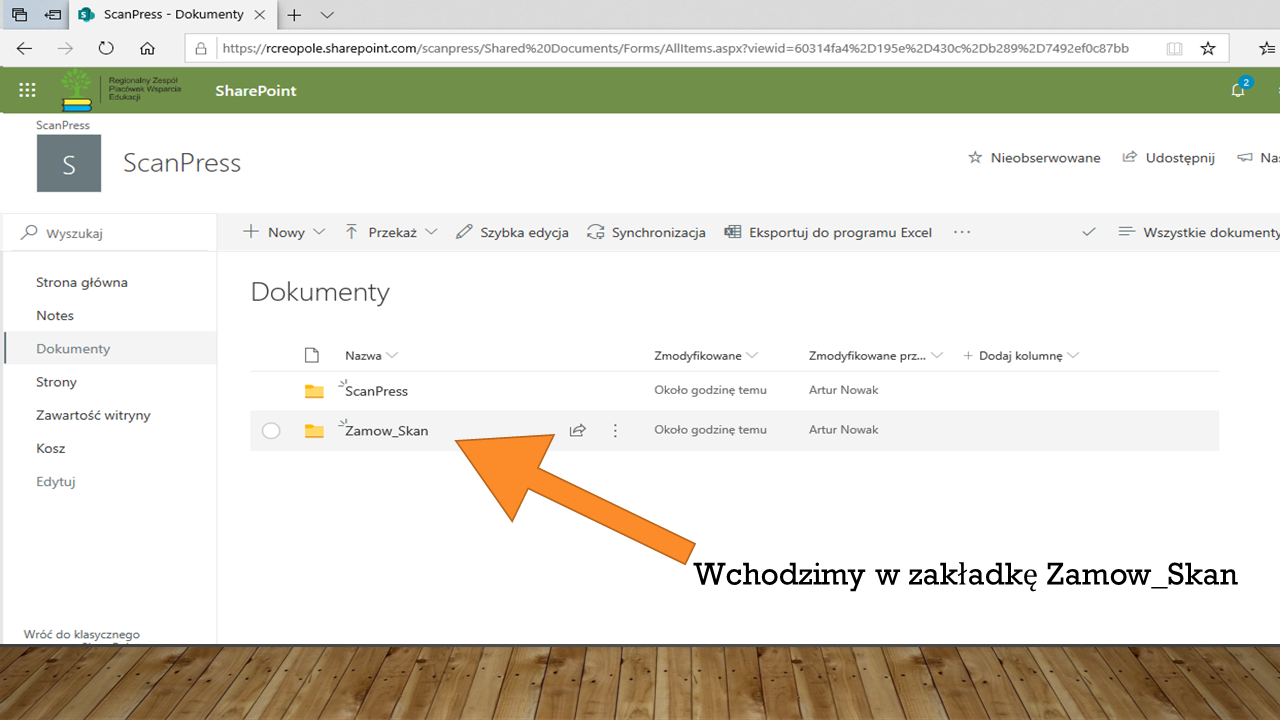This screenshot has height=720, width=1280.
Task: Open Kosz recycle bin navigation item
Action: 50,448
